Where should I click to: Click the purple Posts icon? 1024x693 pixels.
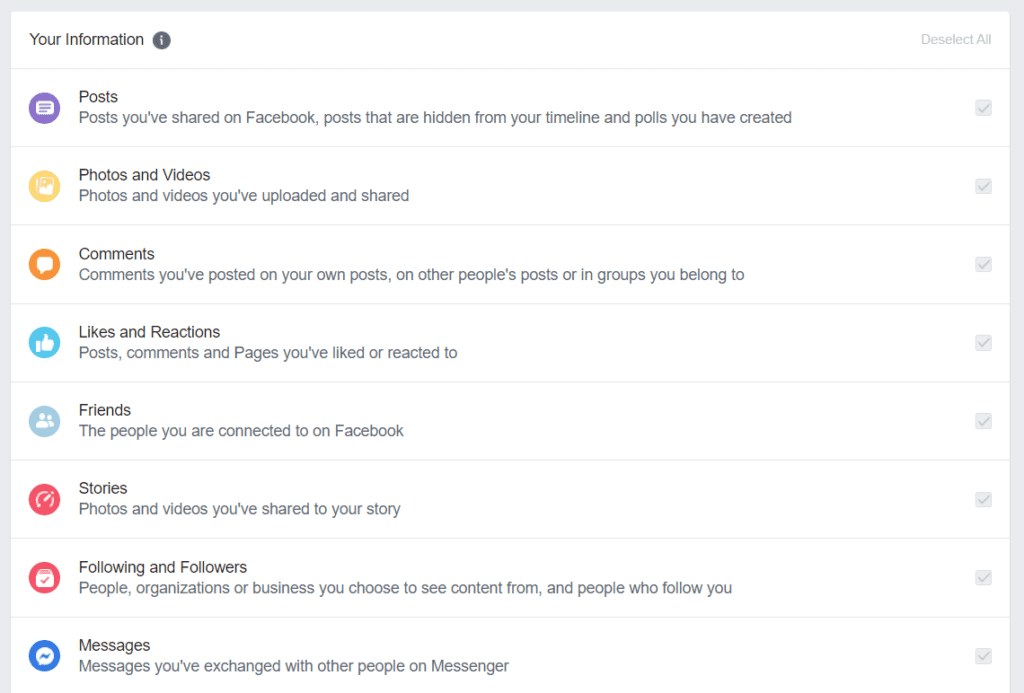point(44,108)
